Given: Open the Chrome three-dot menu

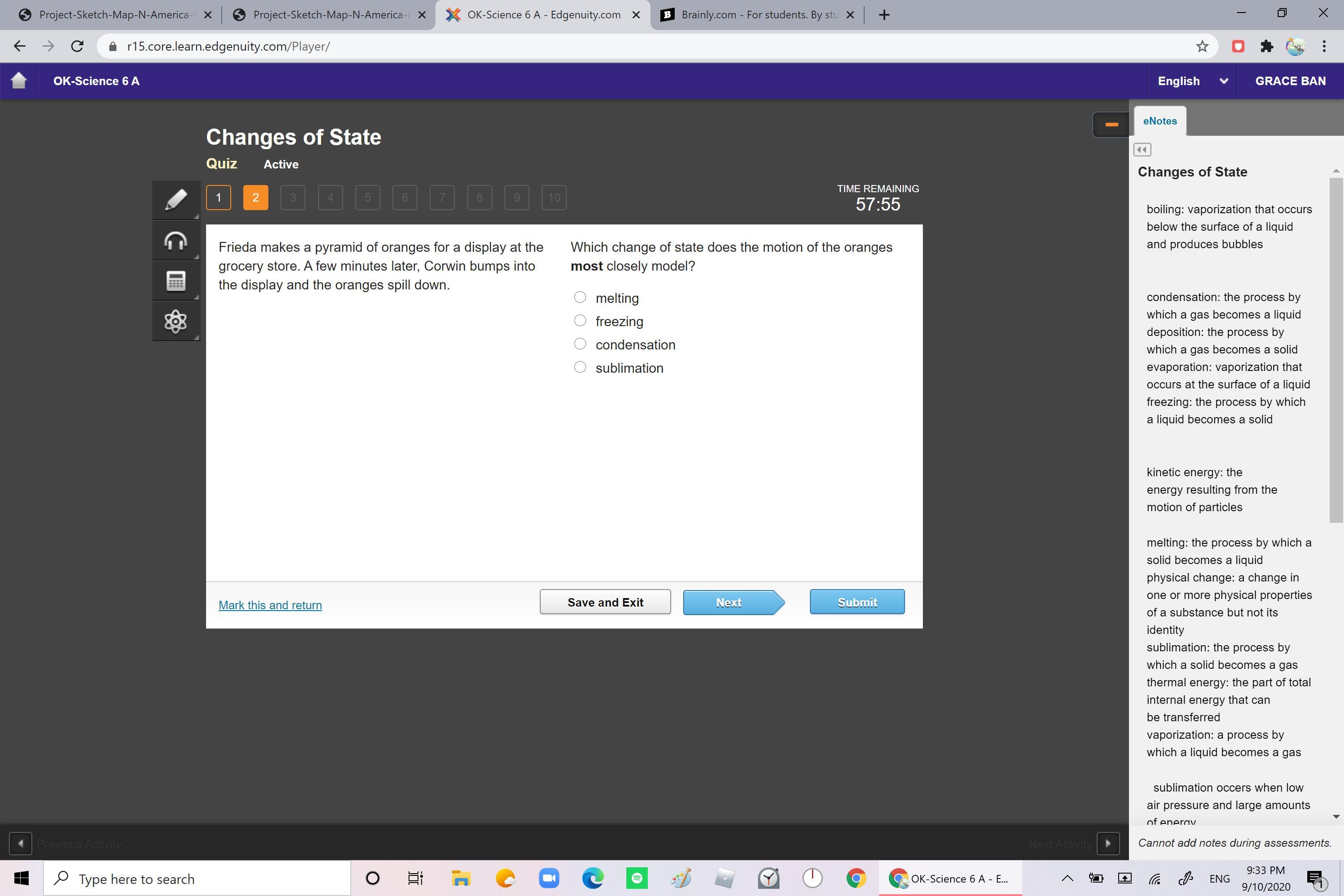Looking at the screenshot, I should pos(1324,46).
